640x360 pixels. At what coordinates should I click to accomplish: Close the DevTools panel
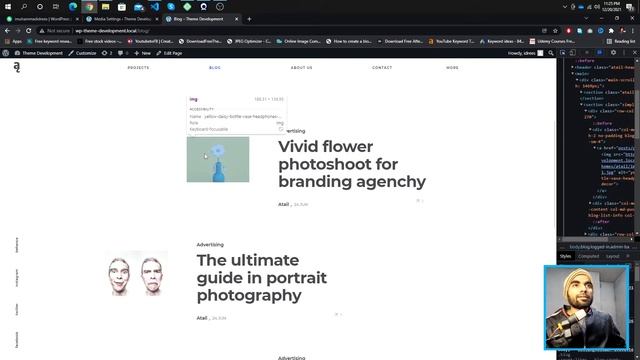click(x=635, y=53)
